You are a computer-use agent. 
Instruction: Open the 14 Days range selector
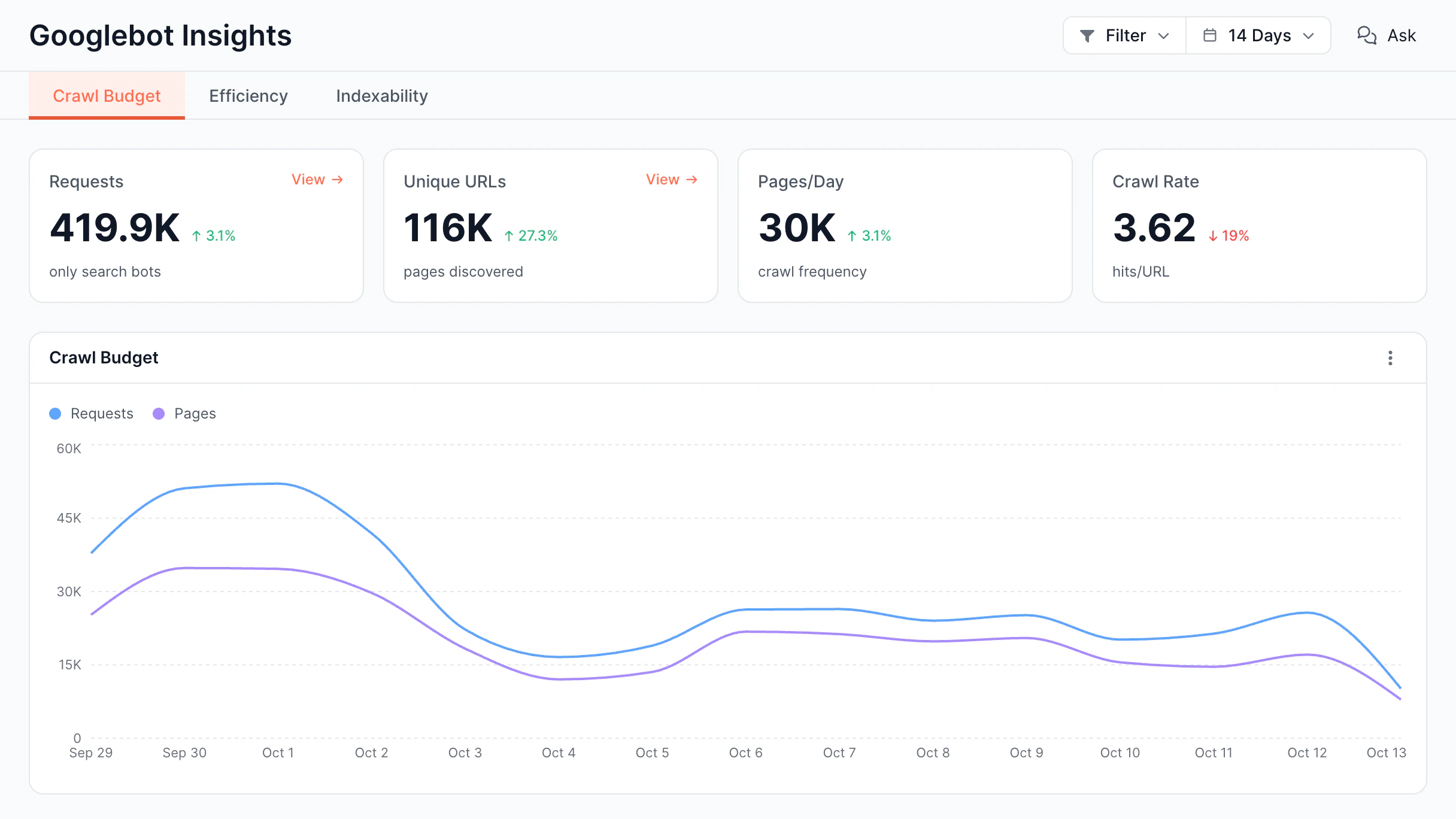click(x=1258, y=35)
